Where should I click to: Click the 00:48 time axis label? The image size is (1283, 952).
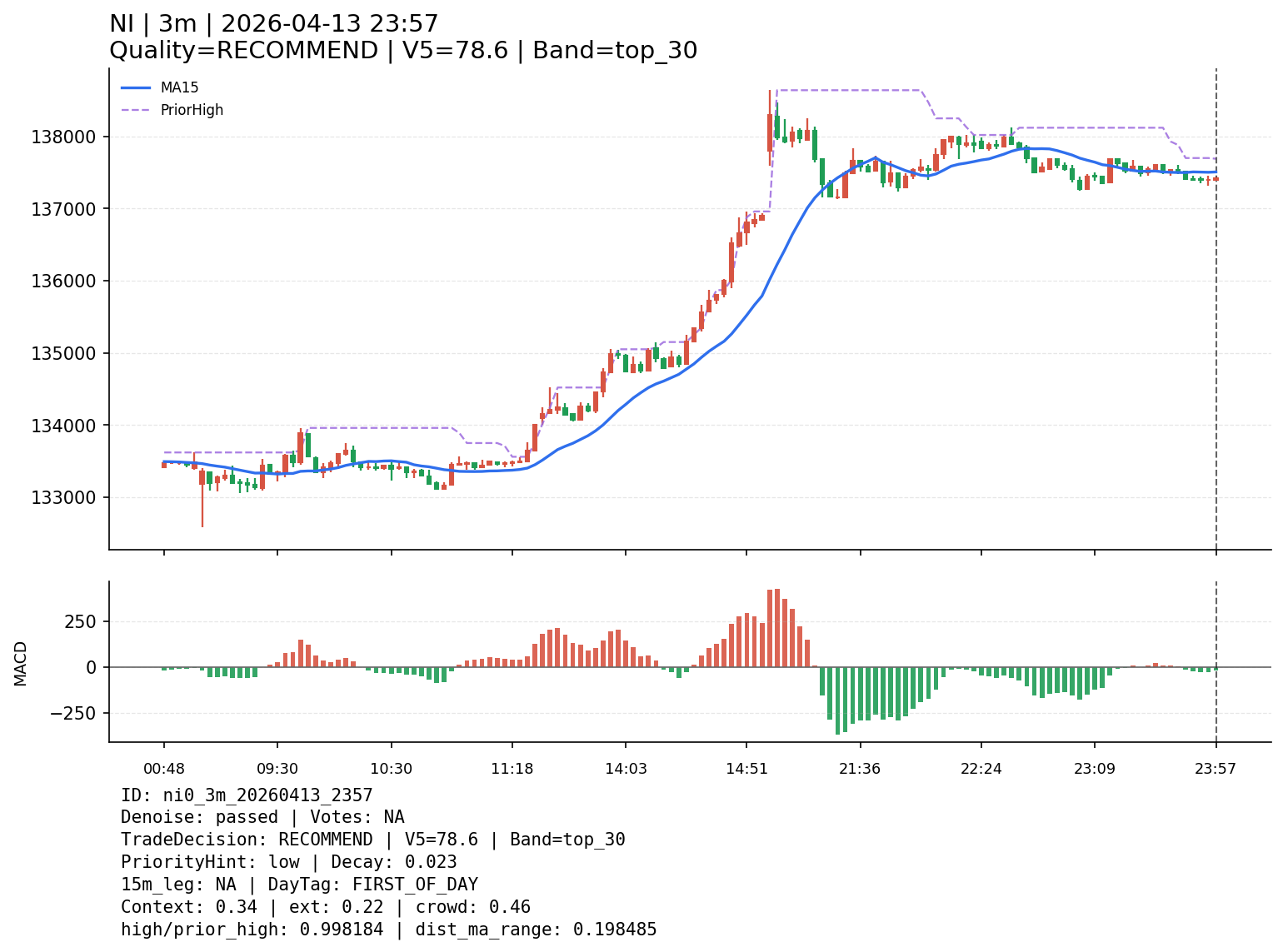tap(163, 768)
